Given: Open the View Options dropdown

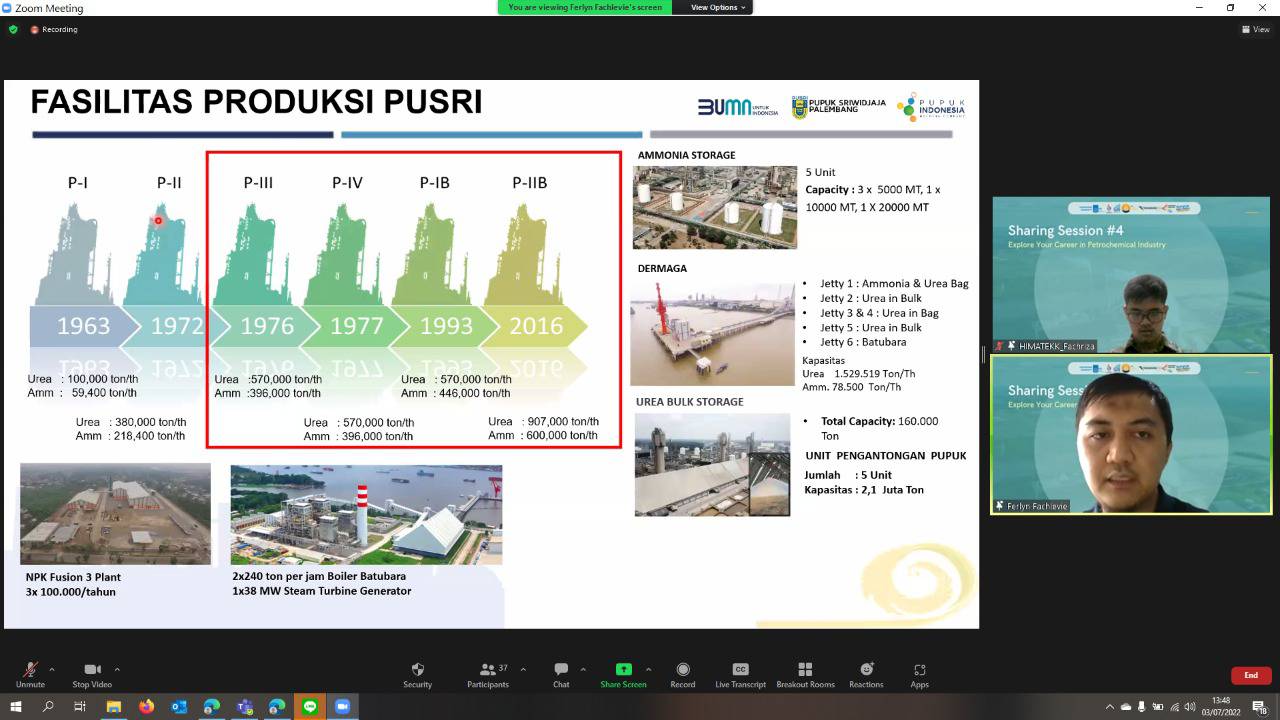Looking at the screenshot, I should 718,7.
